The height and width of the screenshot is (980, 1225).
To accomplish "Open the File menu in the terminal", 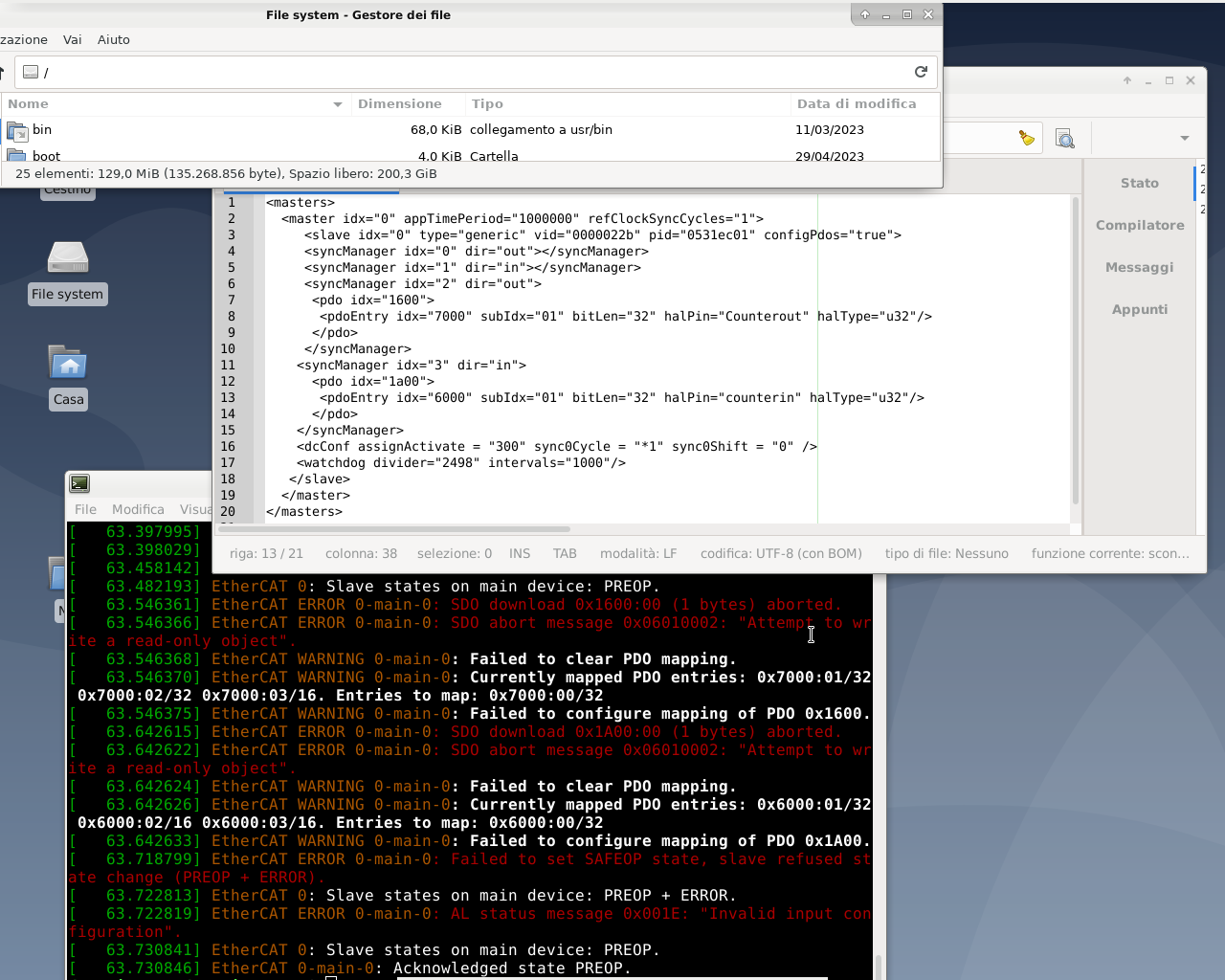I will pos(85,509).
